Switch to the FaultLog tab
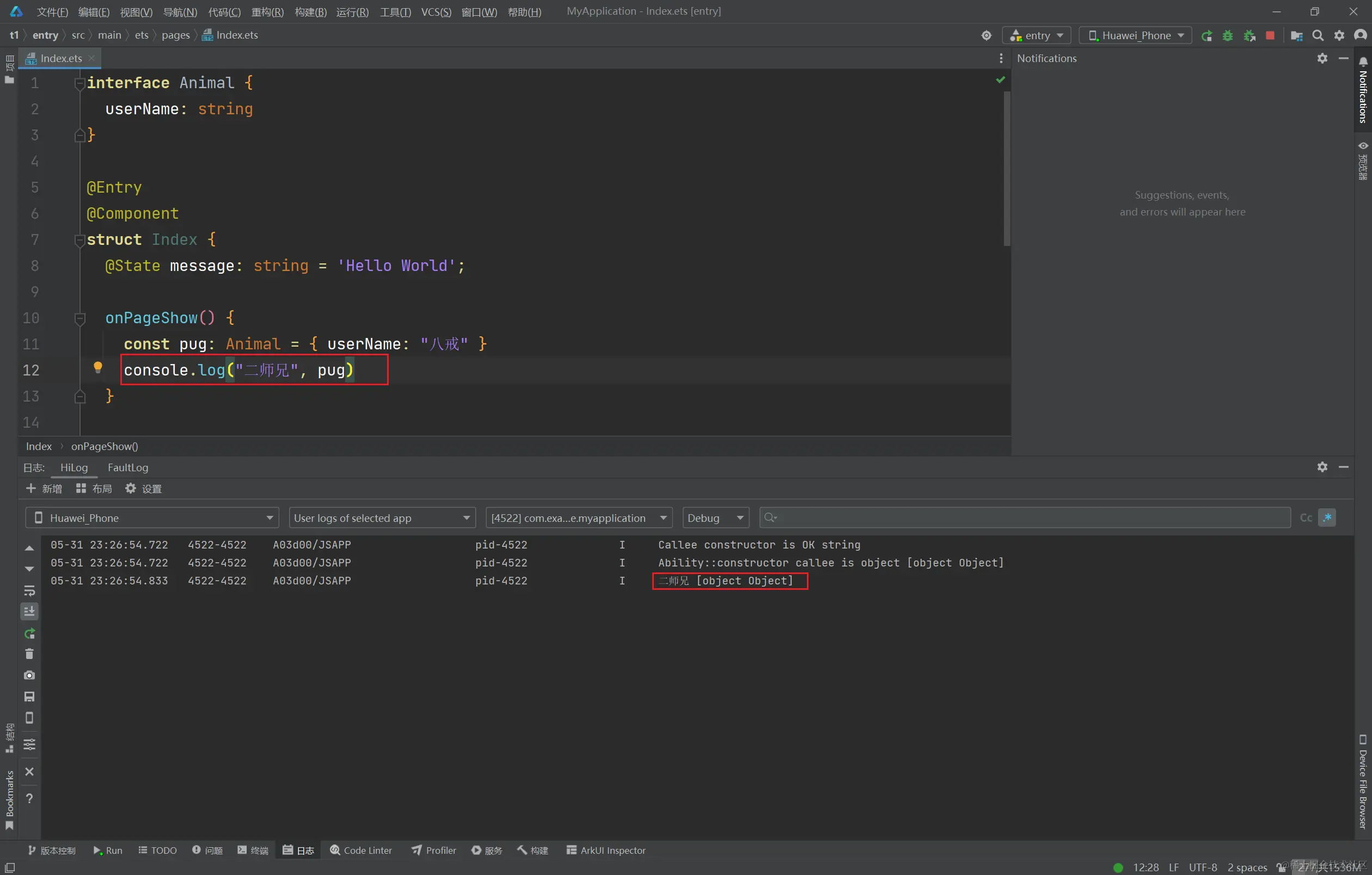This screenshot has width=1372, height=875. coord(127,467)
